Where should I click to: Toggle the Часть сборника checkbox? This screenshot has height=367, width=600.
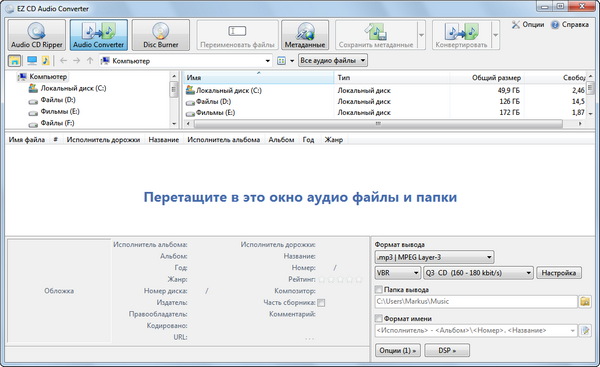tap(321, 303)
